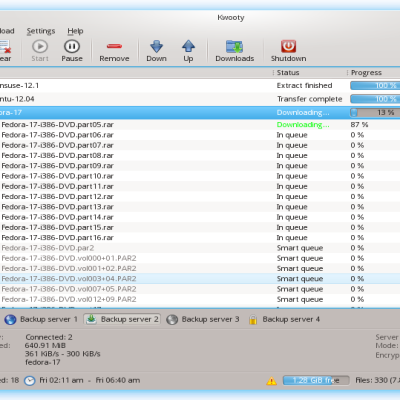This screenshot has height=400, width=400.
Task: Pause the downloads with Pause icon
Action: click(72, 46)
